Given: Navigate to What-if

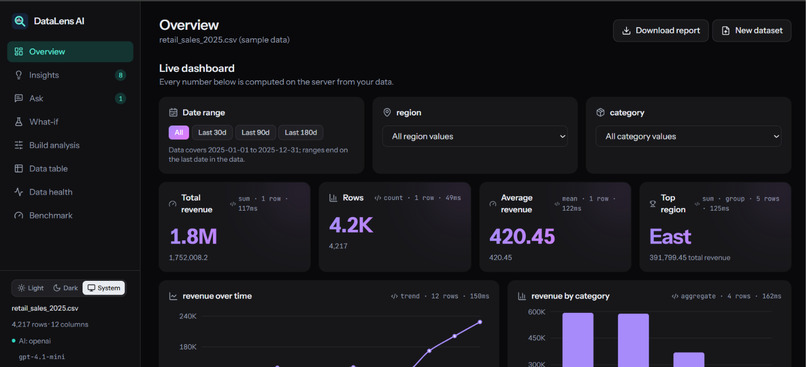Looking at the screenshot, I should (70, 122).
